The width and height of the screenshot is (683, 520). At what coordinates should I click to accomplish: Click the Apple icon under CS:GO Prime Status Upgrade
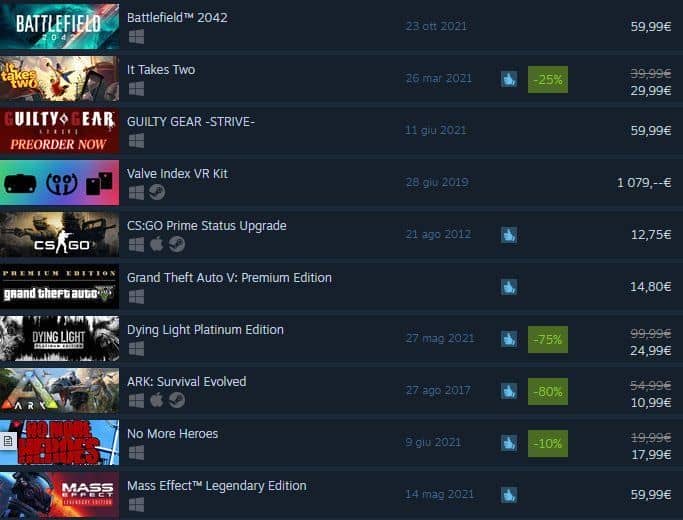coord(157,244)
